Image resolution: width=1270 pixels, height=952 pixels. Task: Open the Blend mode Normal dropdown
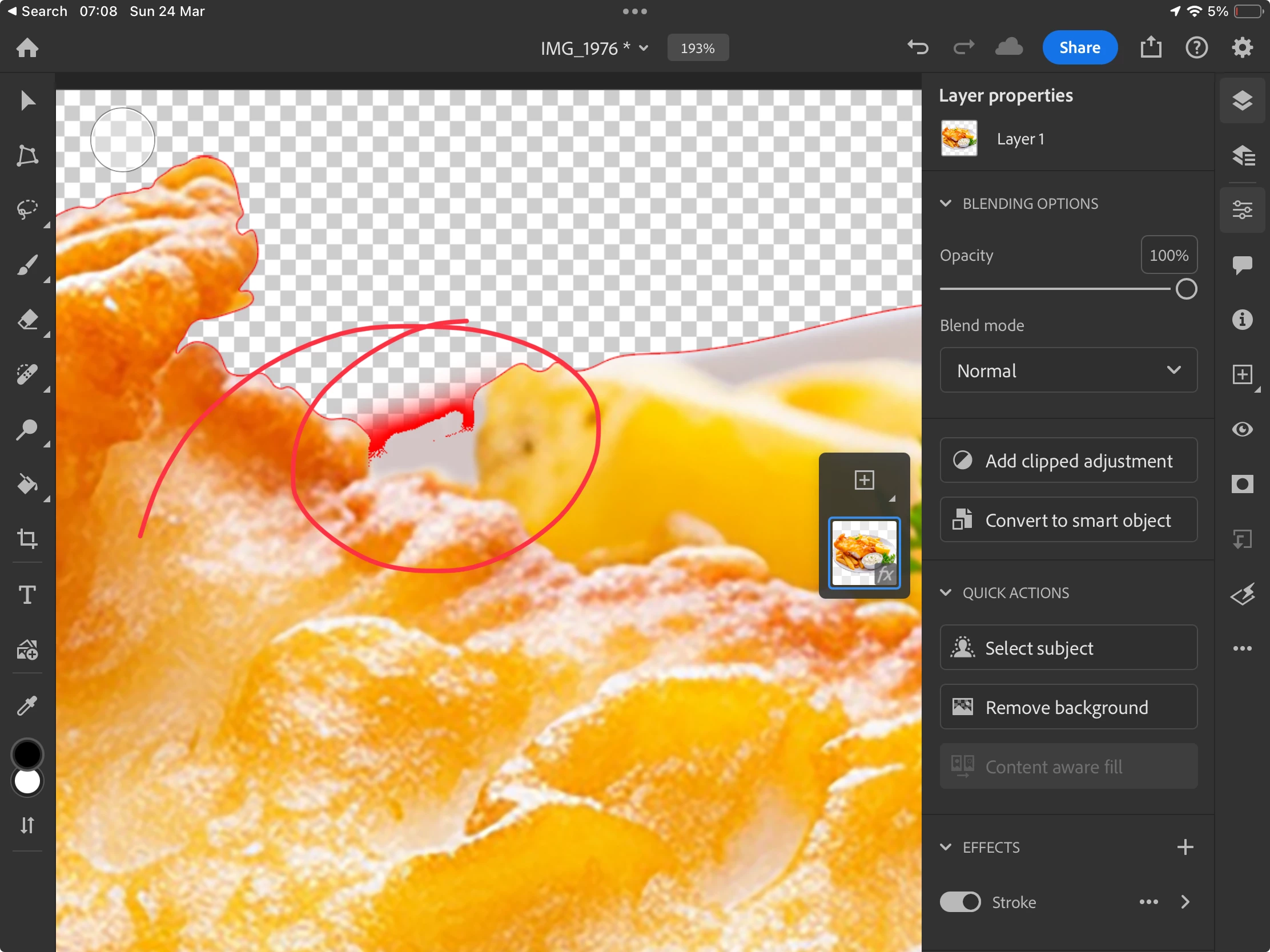point(1068,370)
